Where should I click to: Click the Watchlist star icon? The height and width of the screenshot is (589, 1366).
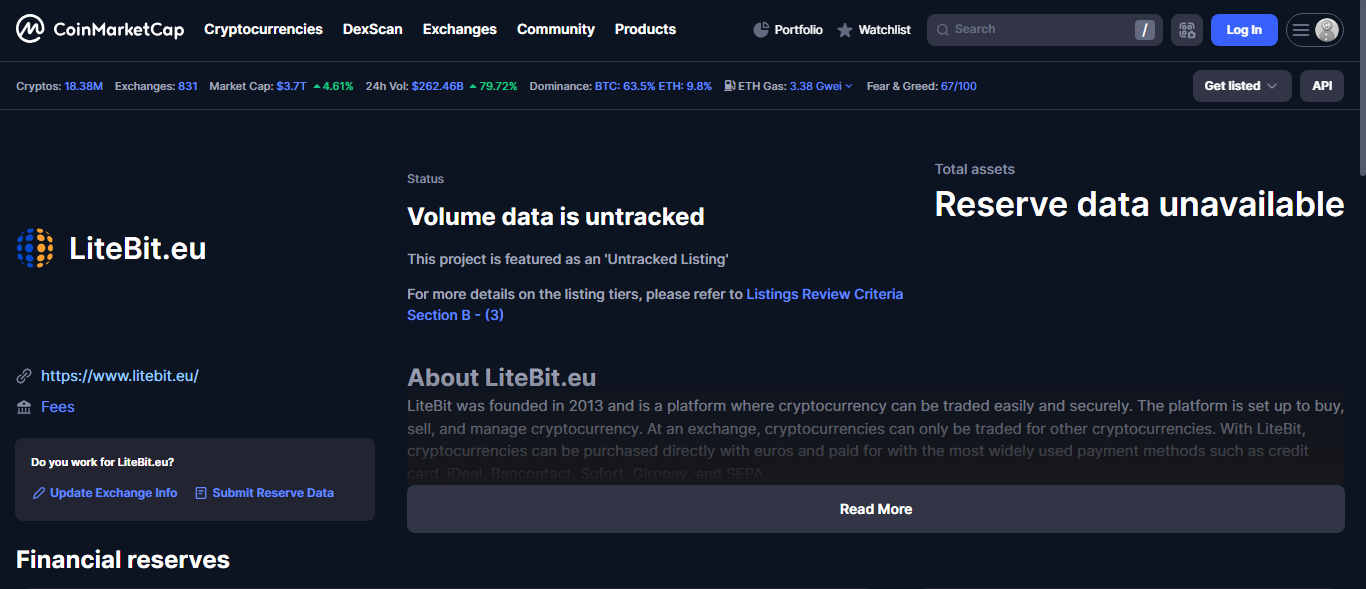(845, 30)
